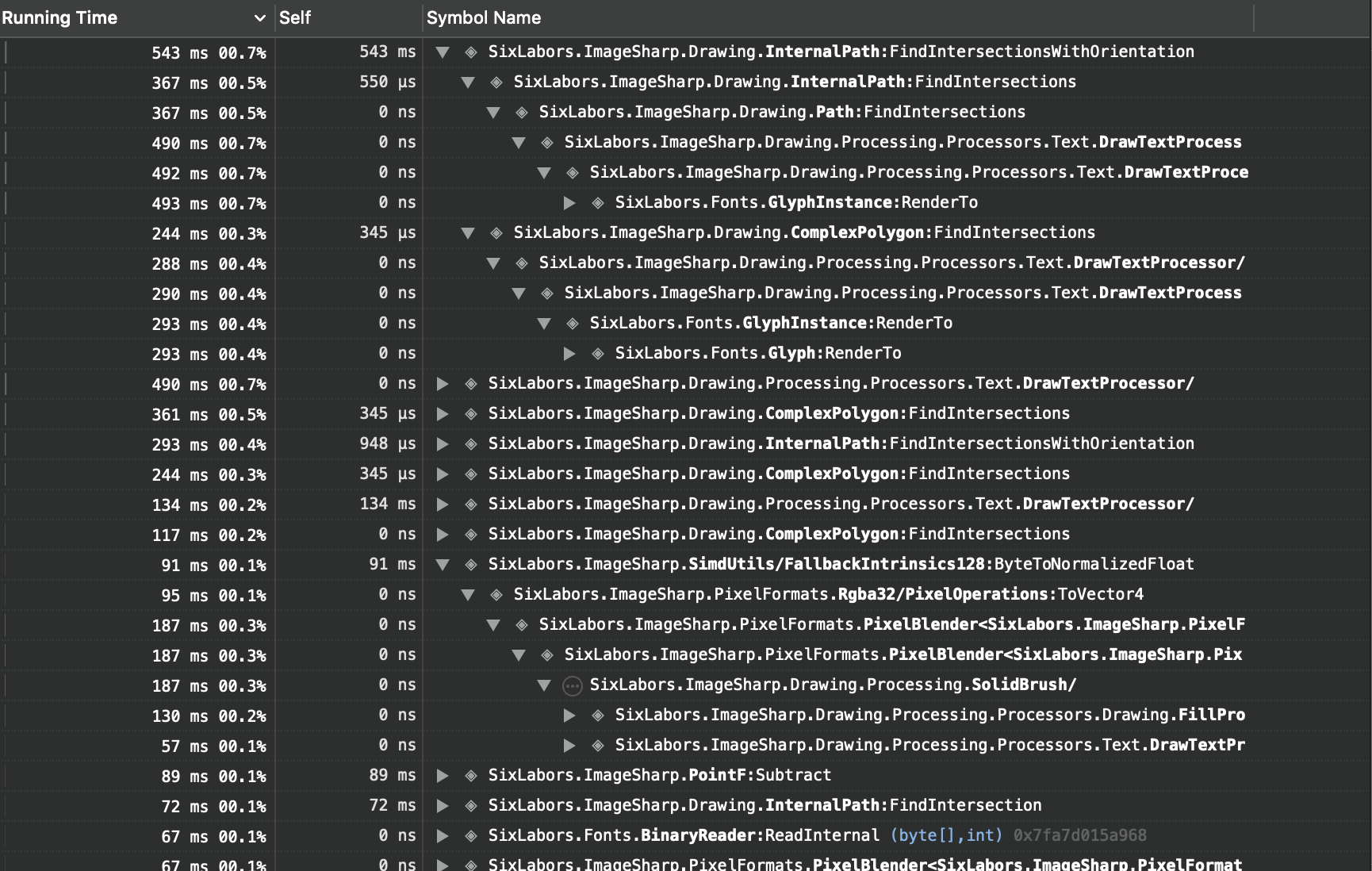Click the 543 ms 00.7% running time cell
The image size is (1372, 871).
coord(209,53)
